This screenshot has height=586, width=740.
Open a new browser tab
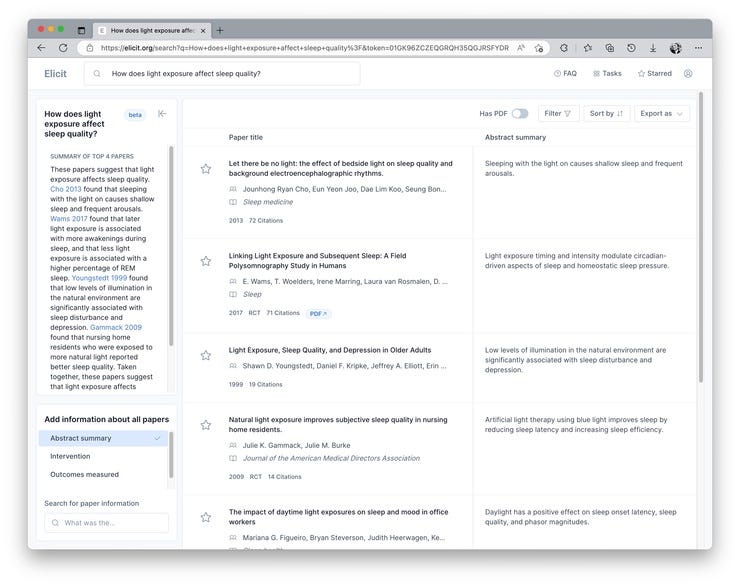click(x=219, y=31)
